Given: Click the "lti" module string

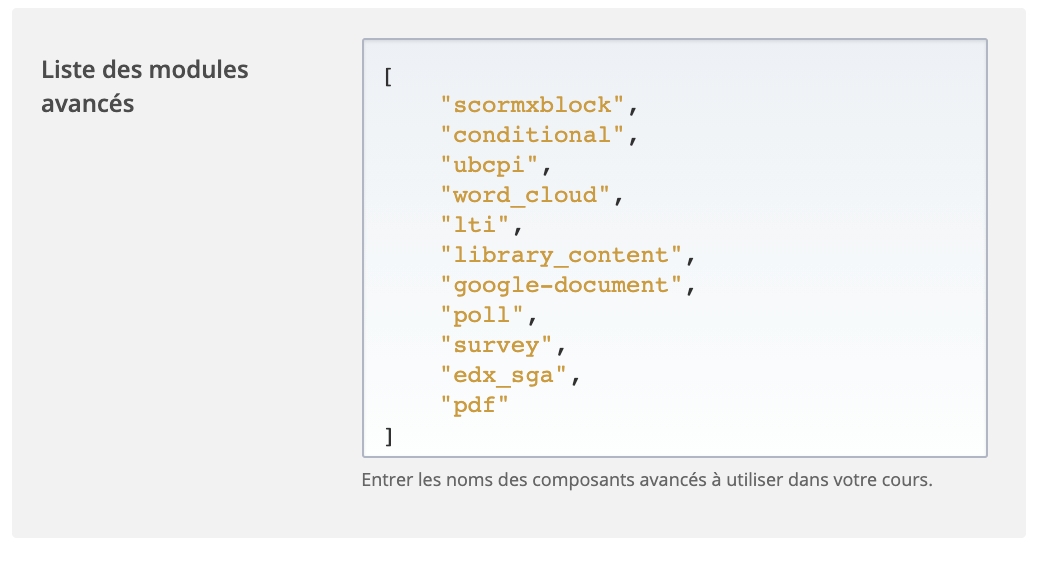Looking at the screenshot, I should coord(475,225).
